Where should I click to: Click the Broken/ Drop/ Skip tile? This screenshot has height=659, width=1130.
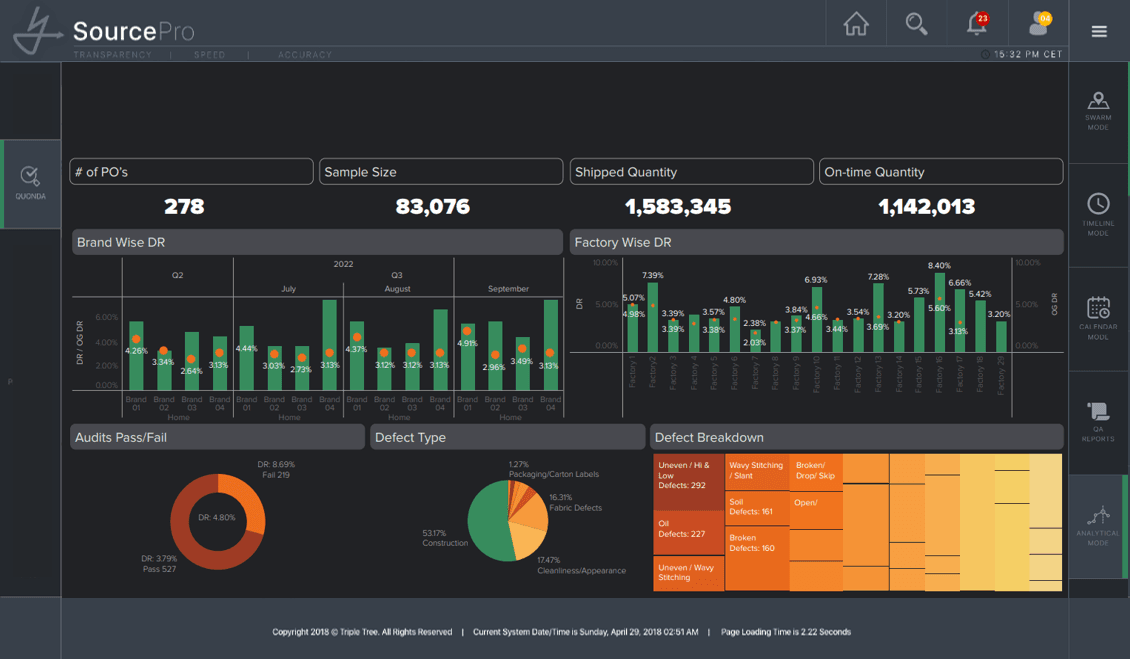(816, 472)
